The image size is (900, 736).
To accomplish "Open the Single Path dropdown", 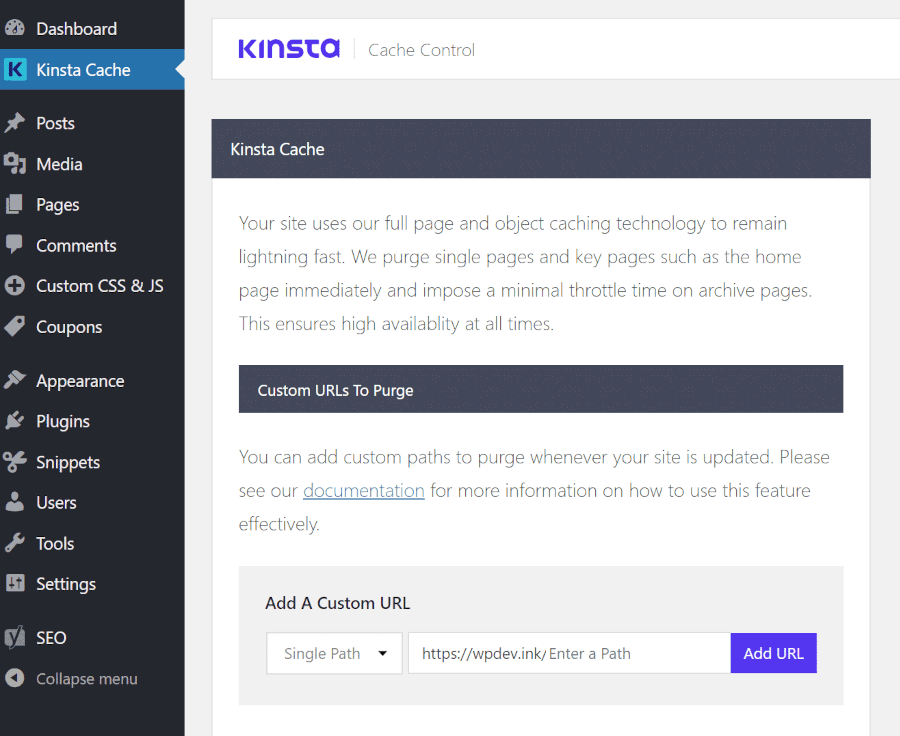I will pyautogui.click(x=334, y=653).
